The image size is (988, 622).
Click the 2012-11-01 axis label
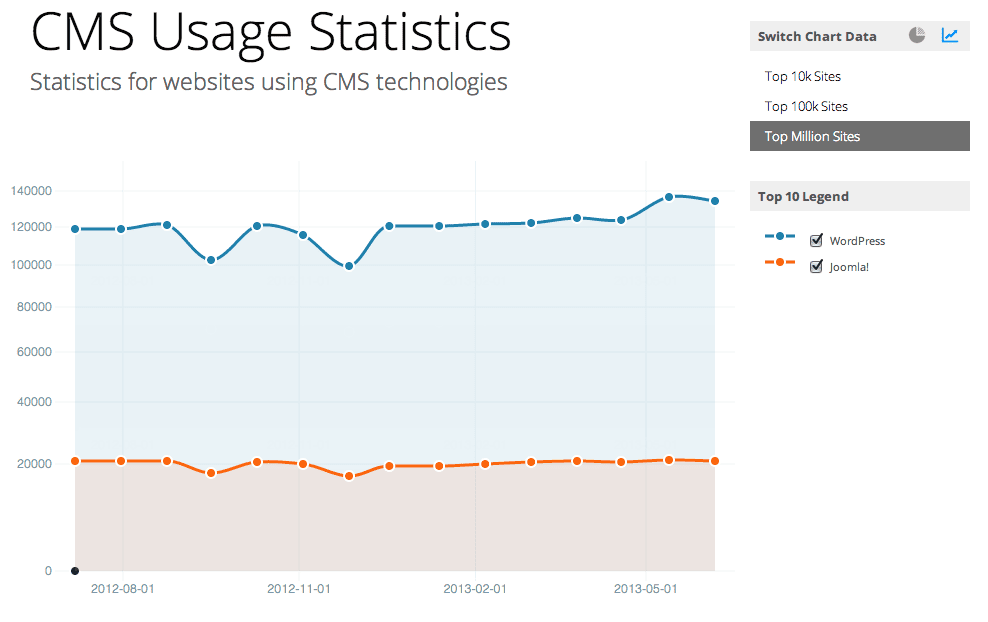(x=299, y=589)
